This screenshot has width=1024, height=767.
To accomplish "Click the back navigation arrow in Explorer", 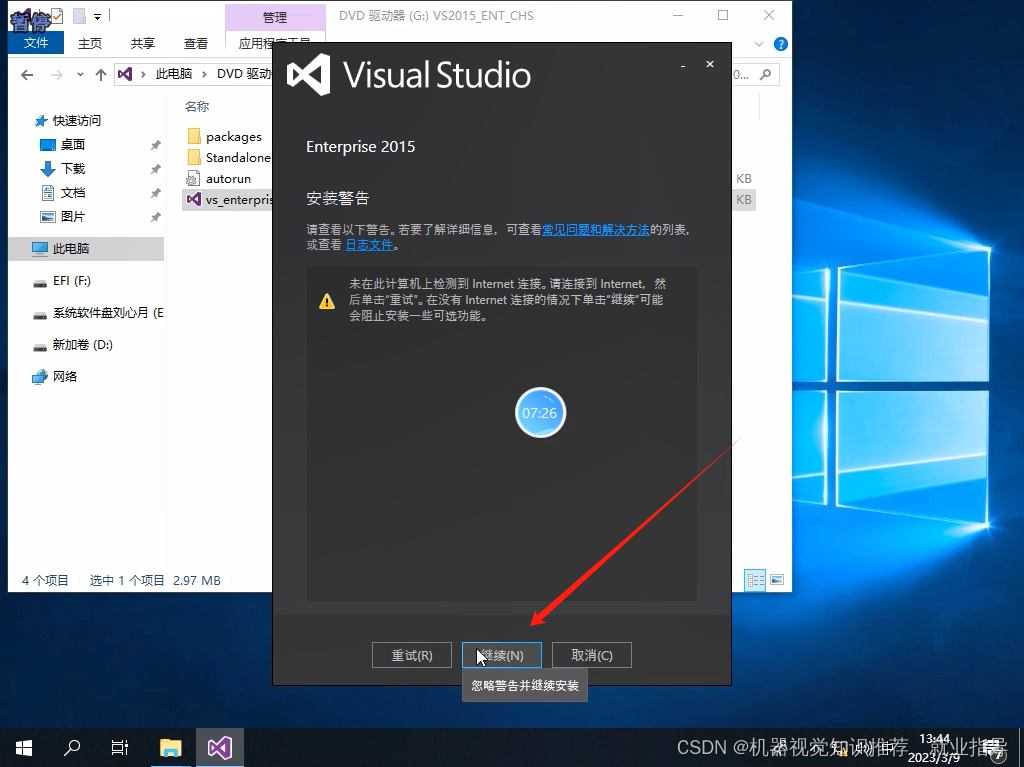I will click(26, 74).
